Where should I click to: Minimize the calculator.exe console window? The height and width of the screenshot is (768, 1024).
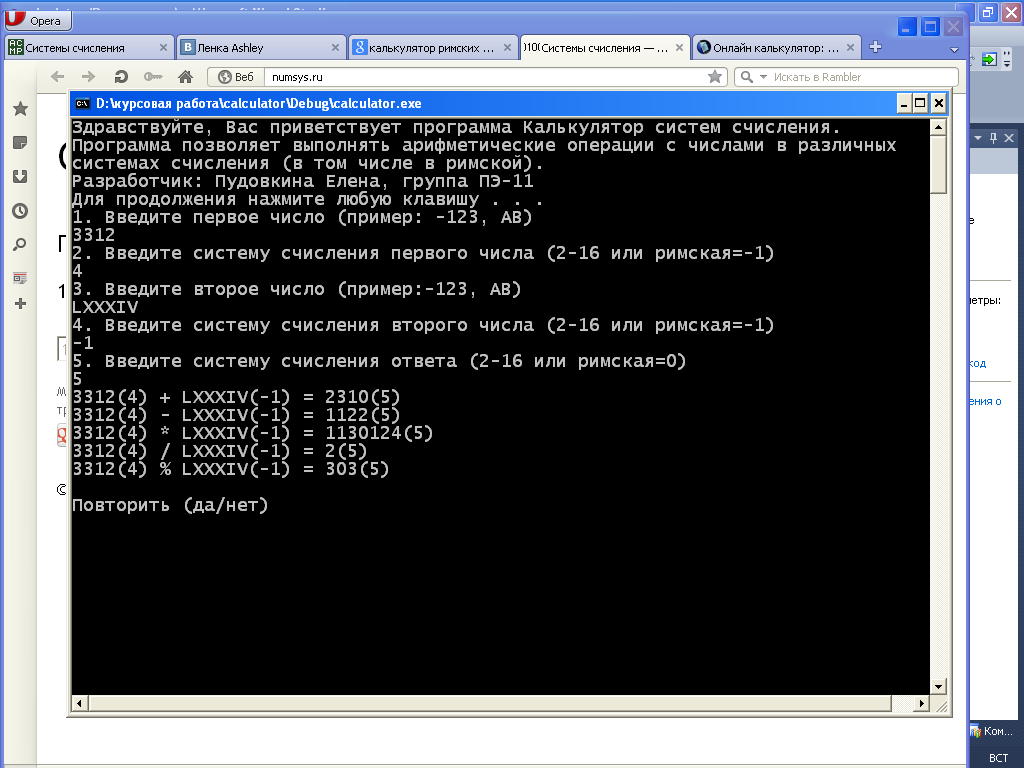pyautogui.click(x=904, y=103)
